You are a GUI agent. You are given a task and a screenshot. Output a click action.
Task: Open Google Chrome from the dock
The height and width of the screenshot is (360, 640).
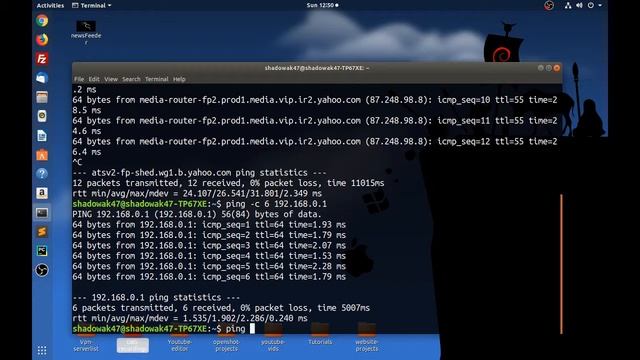[42, 20]
